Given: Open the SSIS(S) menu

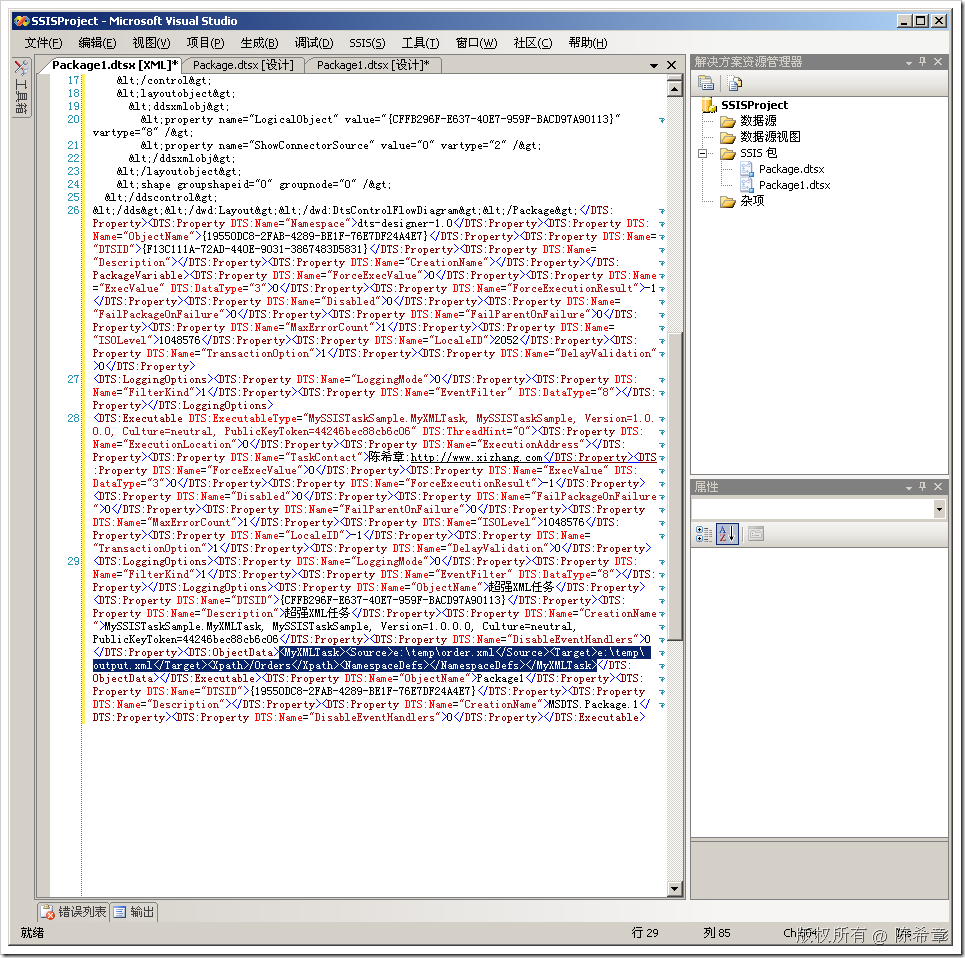Looking at the screenshot, I should [367, 42].
